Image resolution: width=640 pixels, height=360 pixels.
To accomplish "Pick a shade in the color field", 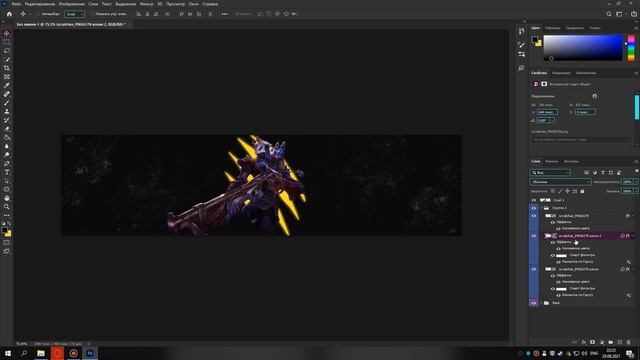I will (583, 48).
